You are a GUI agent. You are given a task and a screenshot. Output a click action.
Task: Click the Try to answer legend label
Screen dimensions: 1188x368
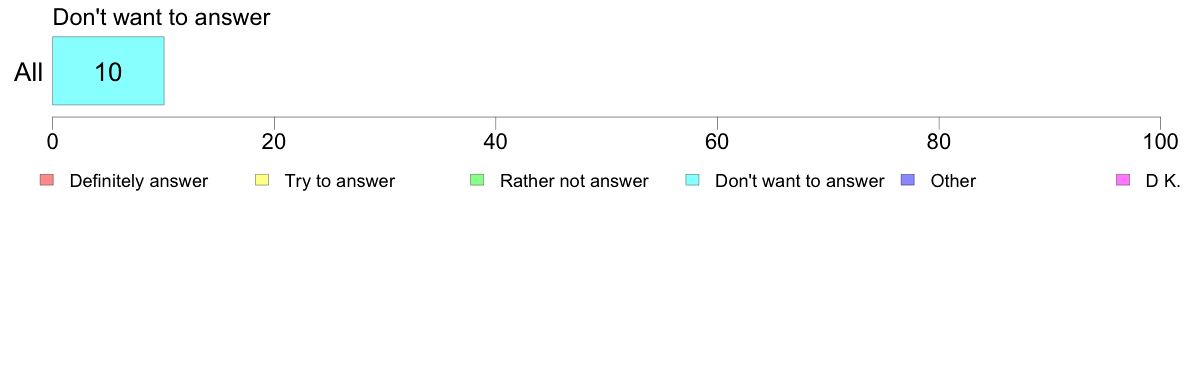click(x=339, y=181)
